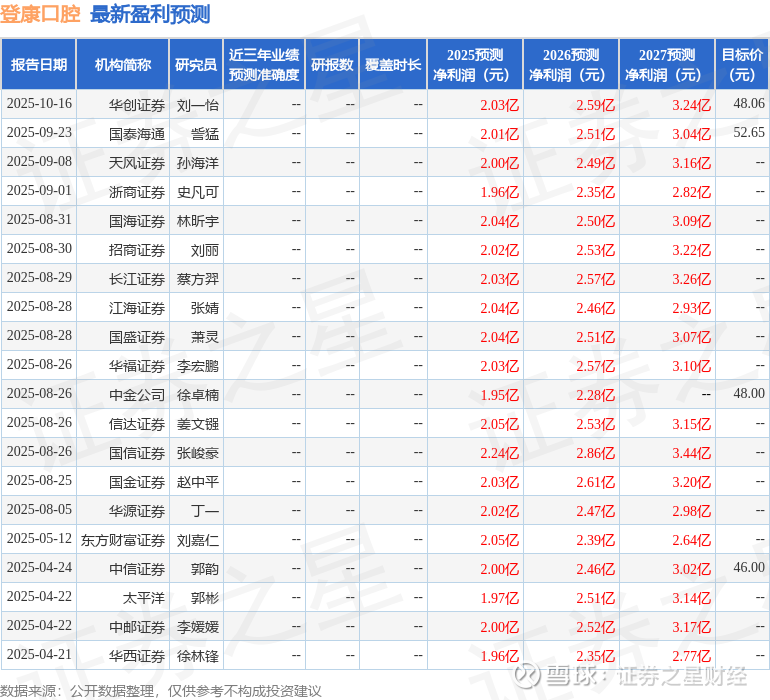The height and width of the screenshot is (700, 770).
Task: Click the 2027预测净利润 column header
Action: [667, 64]
